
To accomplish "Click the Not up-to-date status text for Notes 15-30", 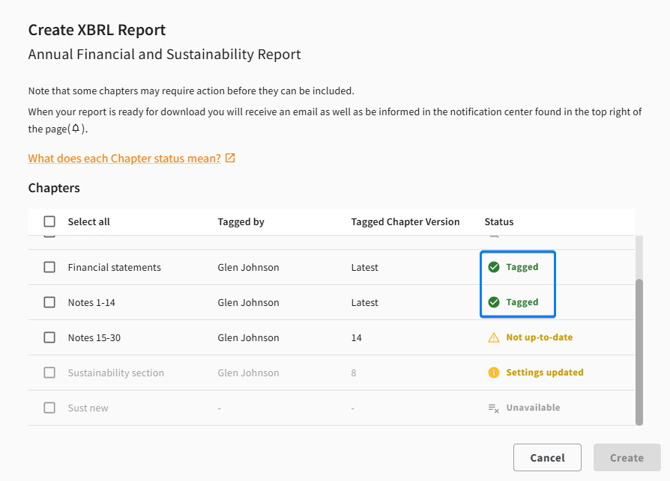I will point(539,338).
